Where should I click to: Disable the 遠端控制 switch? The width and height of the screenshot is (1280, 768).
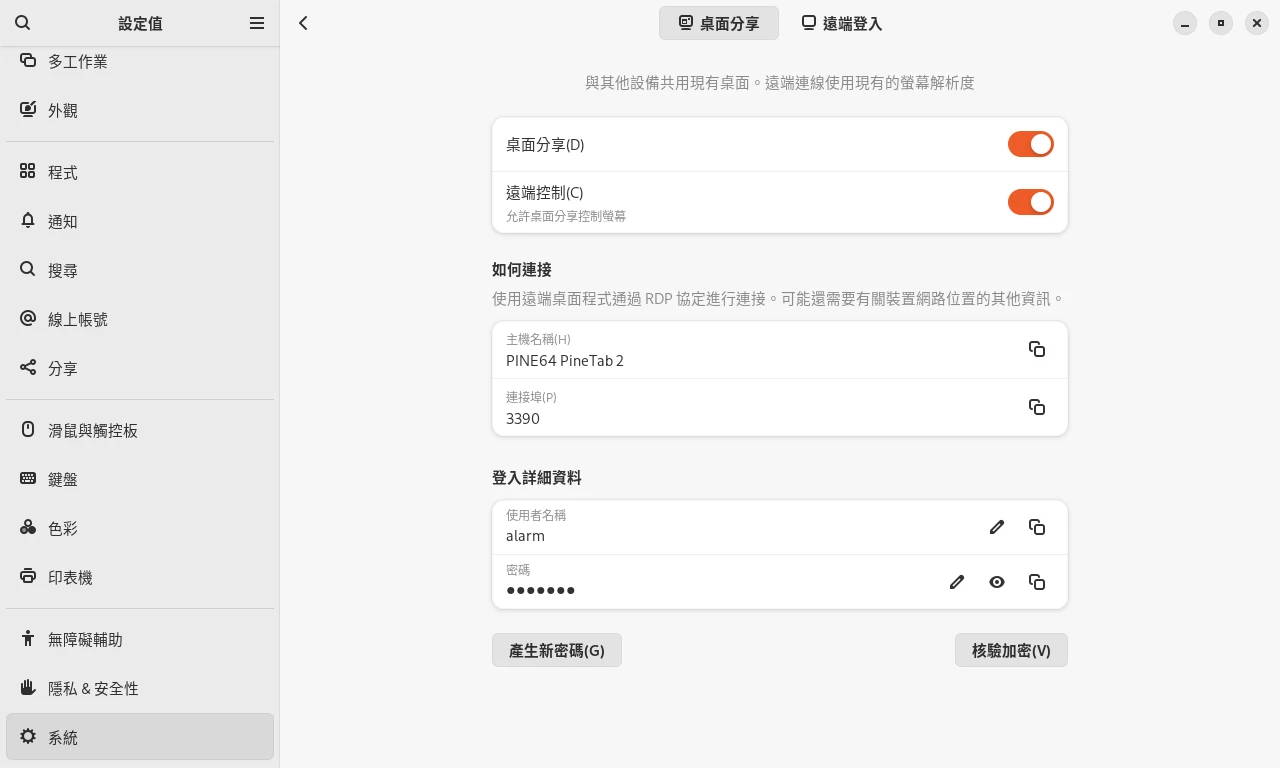tap(1030, 202)
